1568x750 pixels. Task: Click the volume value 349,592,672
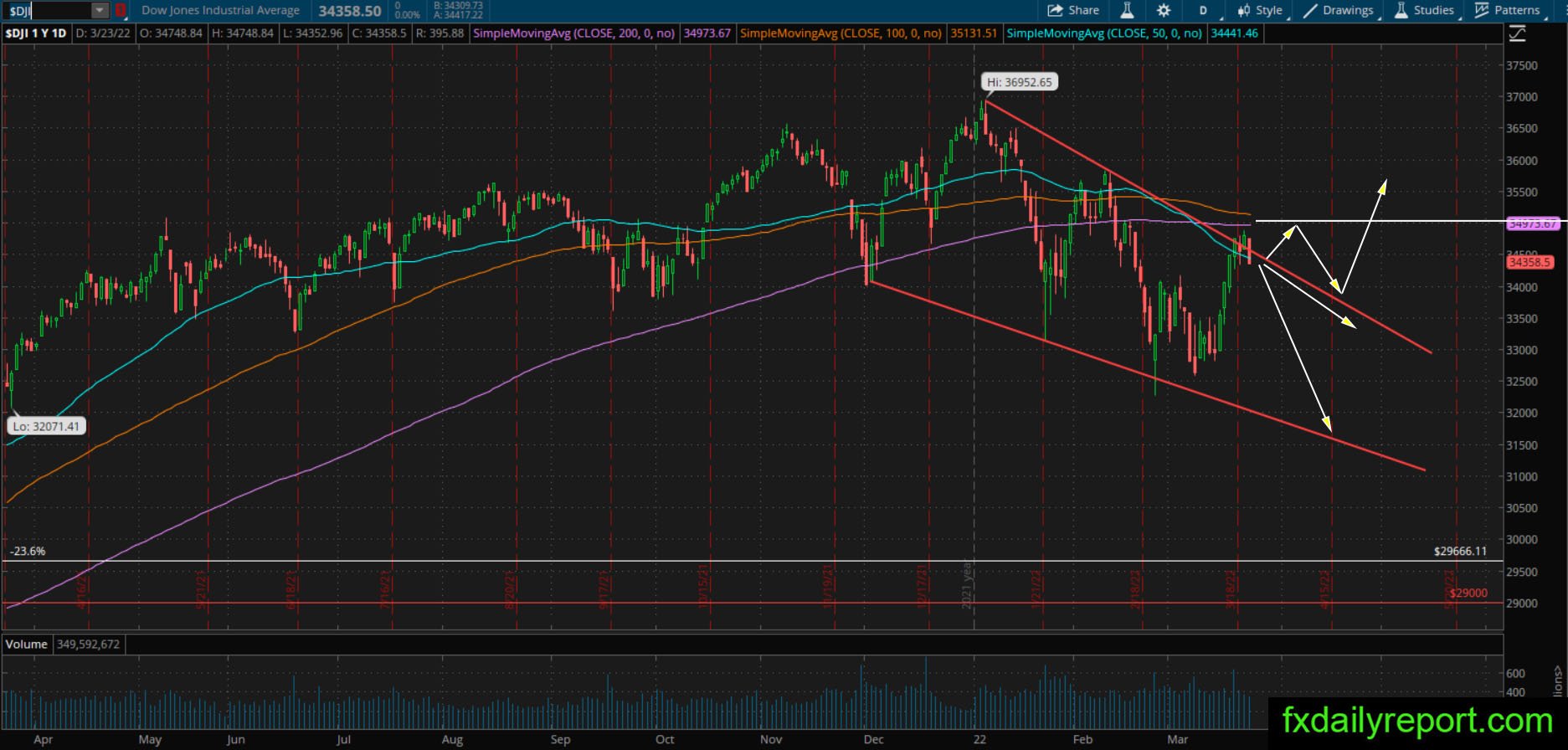click(x=89, y=645)
